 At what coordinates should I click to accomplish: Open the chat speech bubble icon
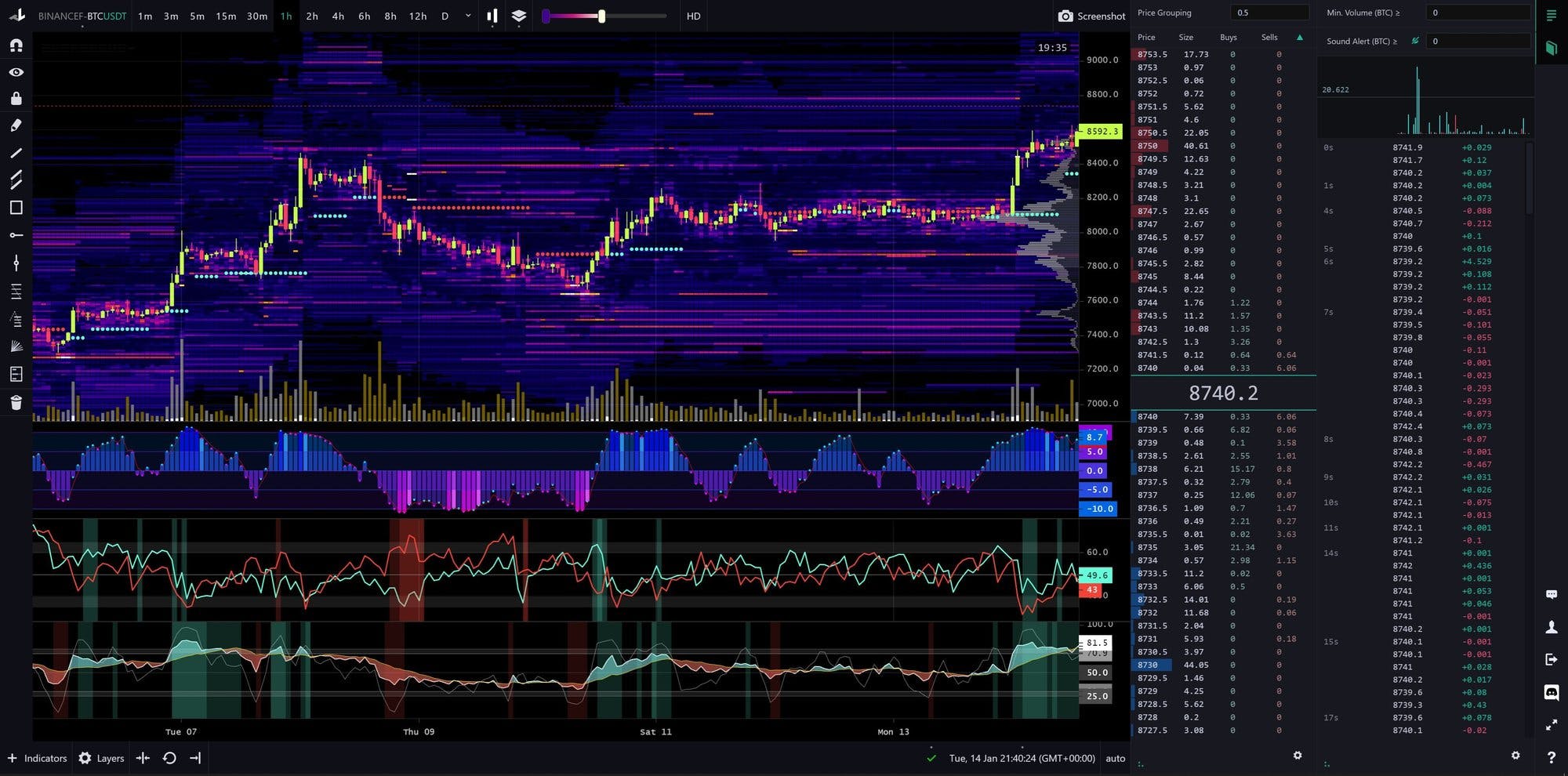[1551, 595]
